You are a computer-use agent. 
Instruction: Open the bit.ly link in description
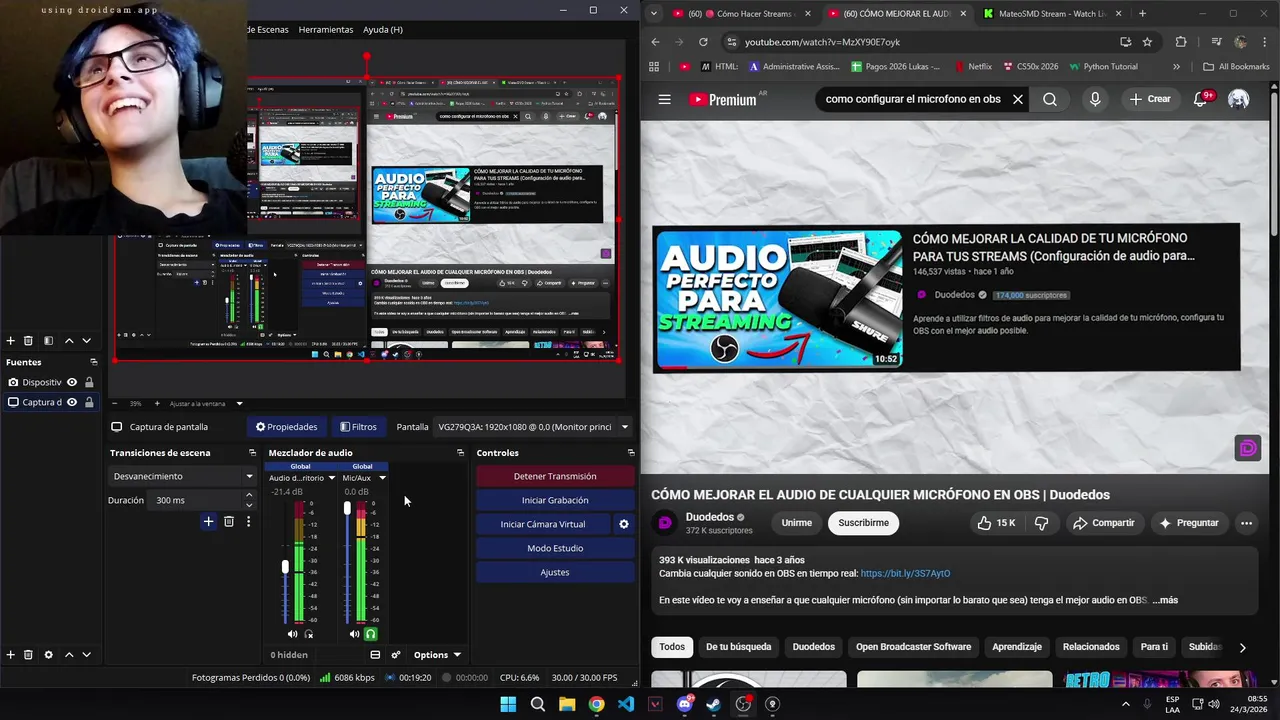click(905, 574)
